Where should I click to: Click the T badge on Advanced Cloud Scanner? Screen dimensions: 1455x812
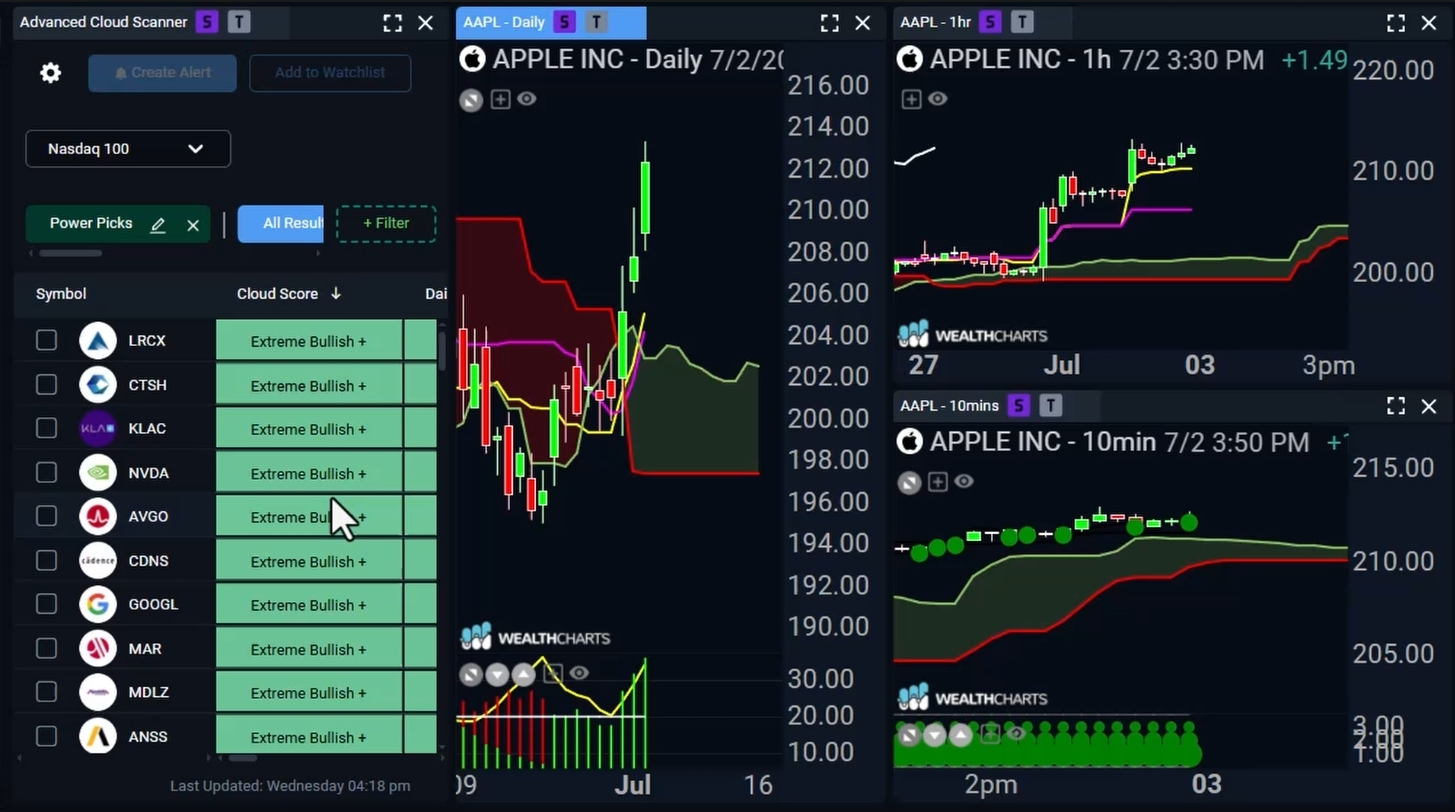point(239,22)
